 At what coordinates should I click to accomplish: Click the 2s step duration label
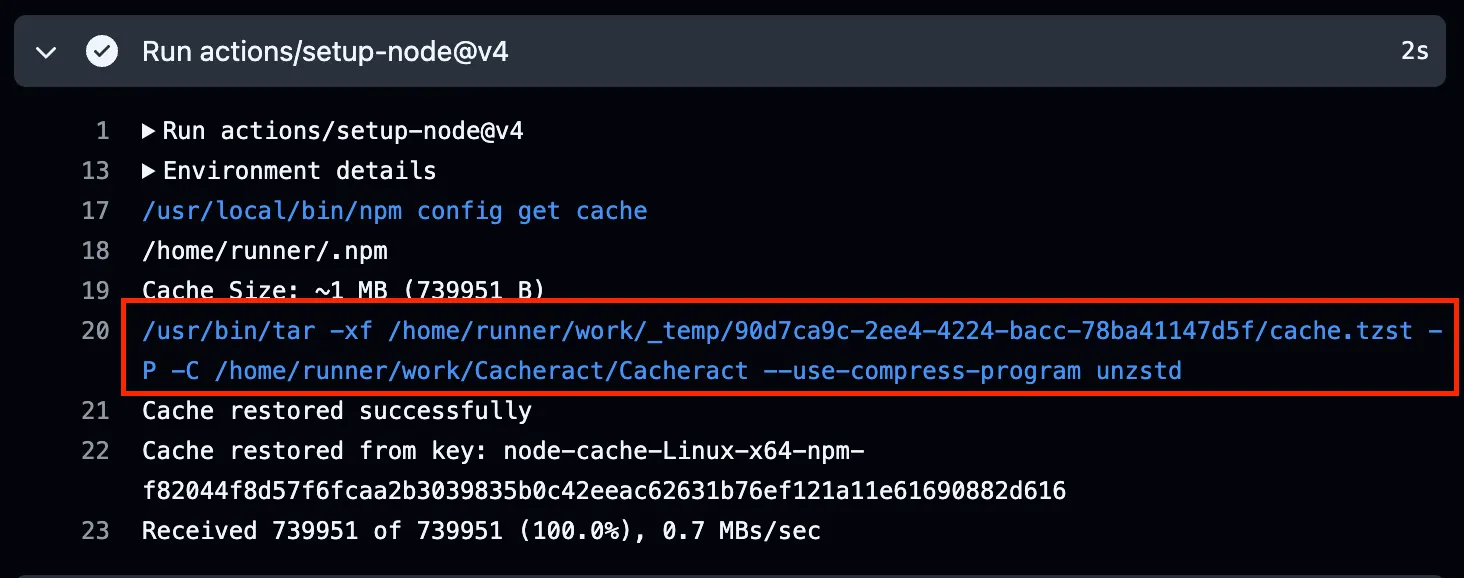pos(1414,51)
